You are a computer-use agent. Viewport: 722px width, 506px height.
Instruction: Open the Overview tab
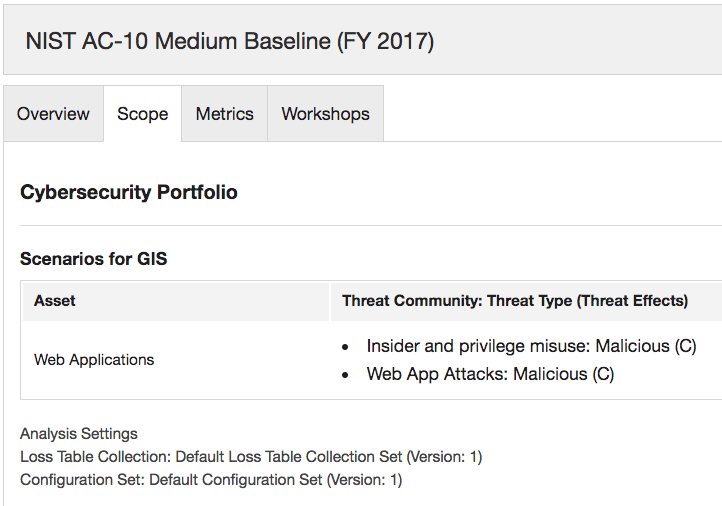[53, 114]
